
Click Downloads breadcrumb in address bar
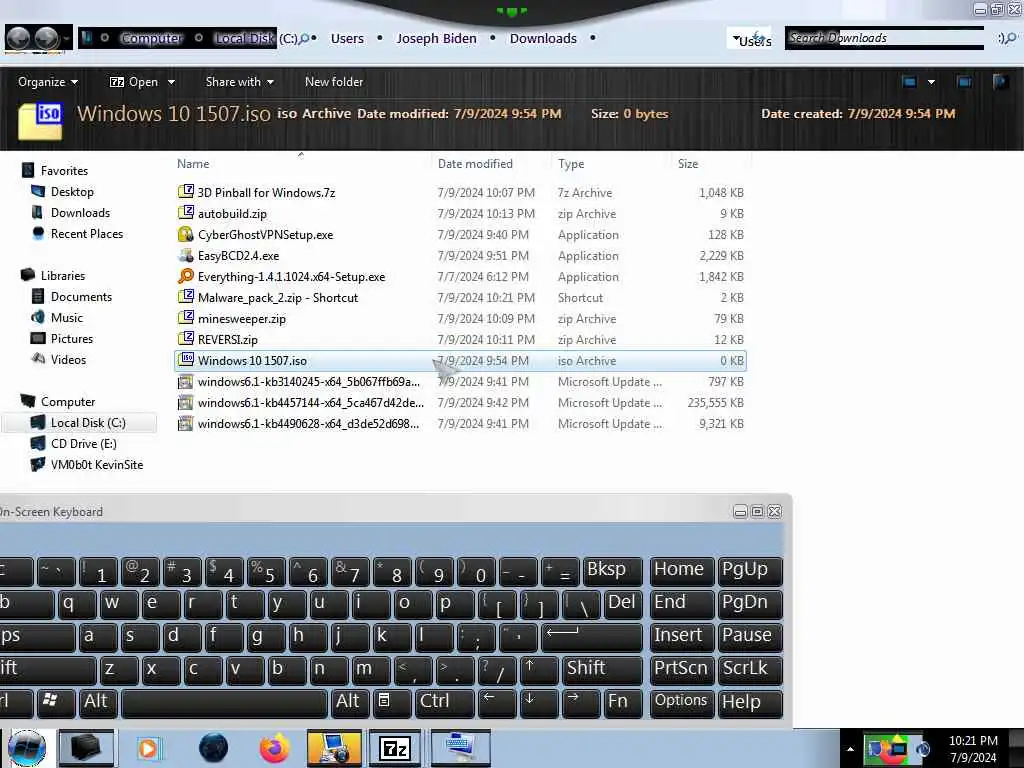pyautogui.click(x=543, y=39)
